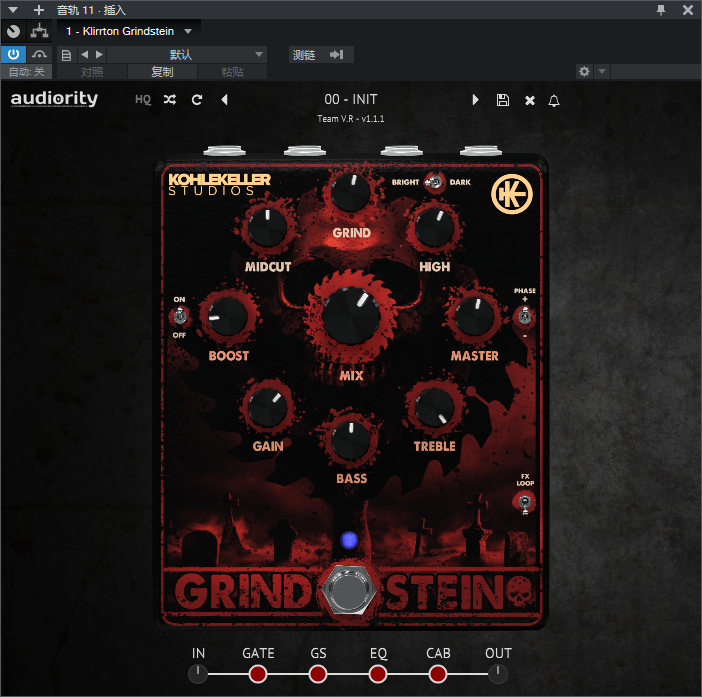Screen dimensions: 702x697
Task: Open notifications bell icon
Action: point(554,100)
